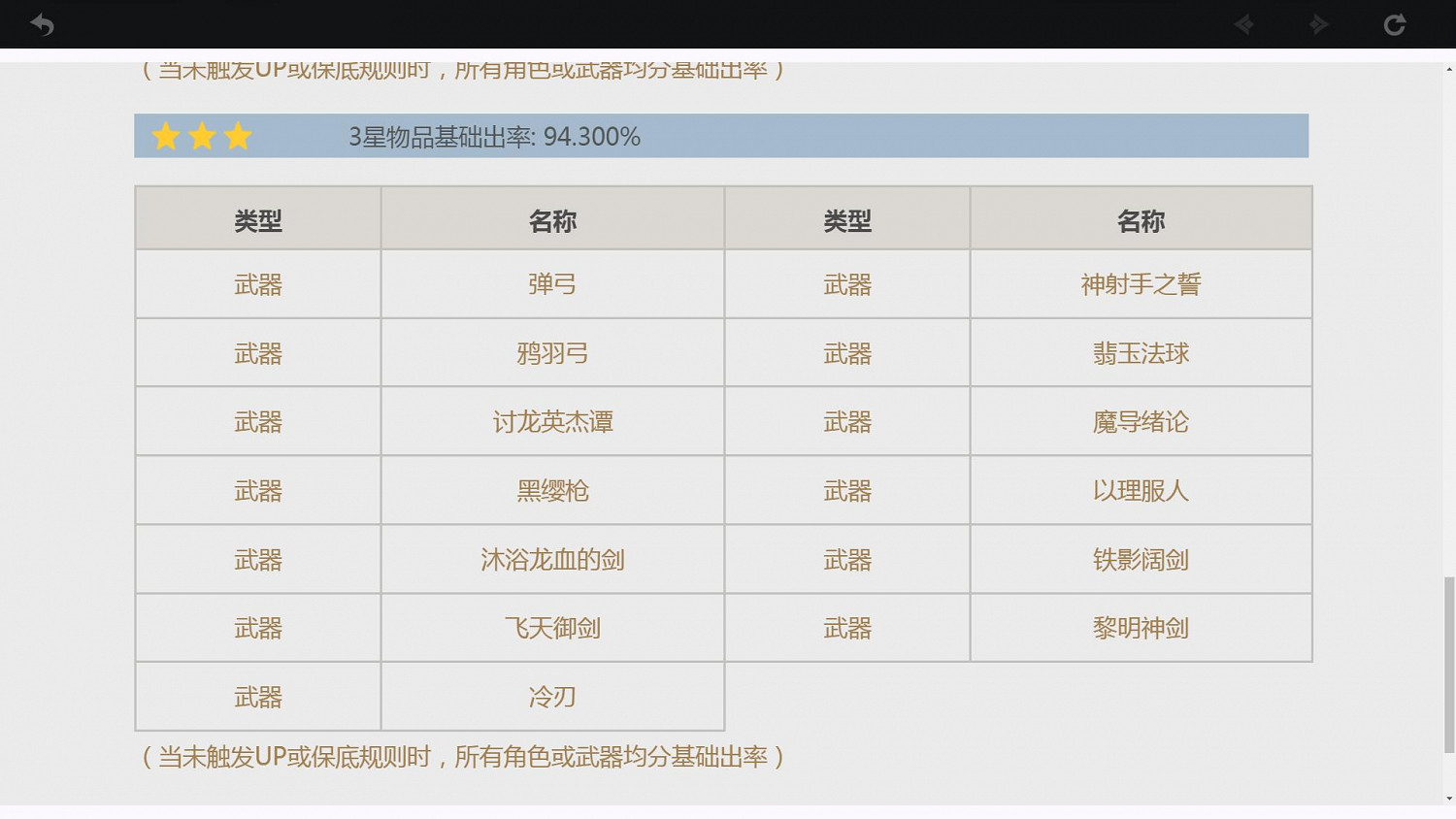The height and width of the screenshot is (819, 1456).
Task: Click the back navigation arrow in the toolbar
Action: click(x=42, y=24)
